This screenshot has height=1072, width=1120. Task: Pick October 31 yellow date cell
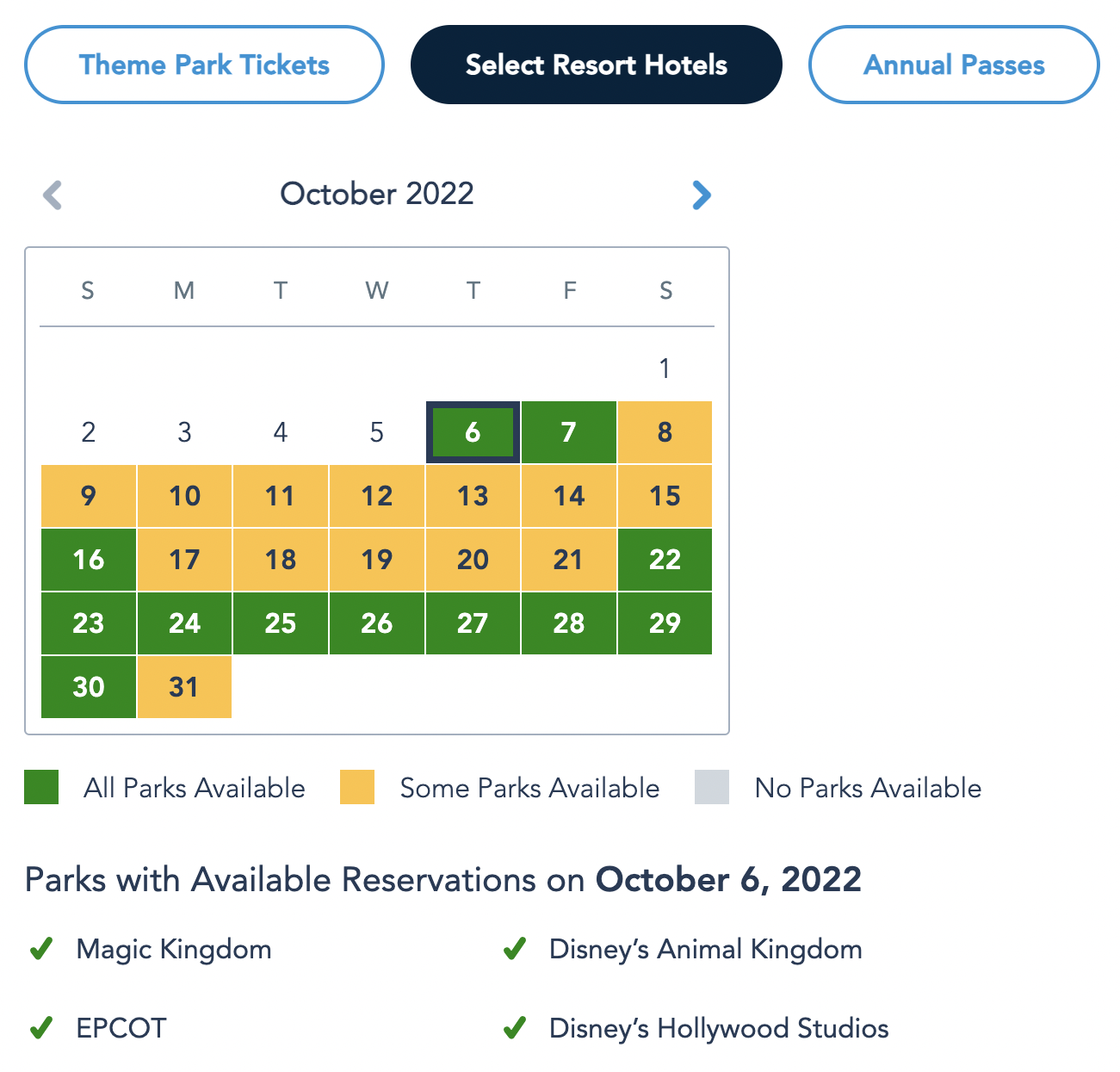[x=184, y=687]
